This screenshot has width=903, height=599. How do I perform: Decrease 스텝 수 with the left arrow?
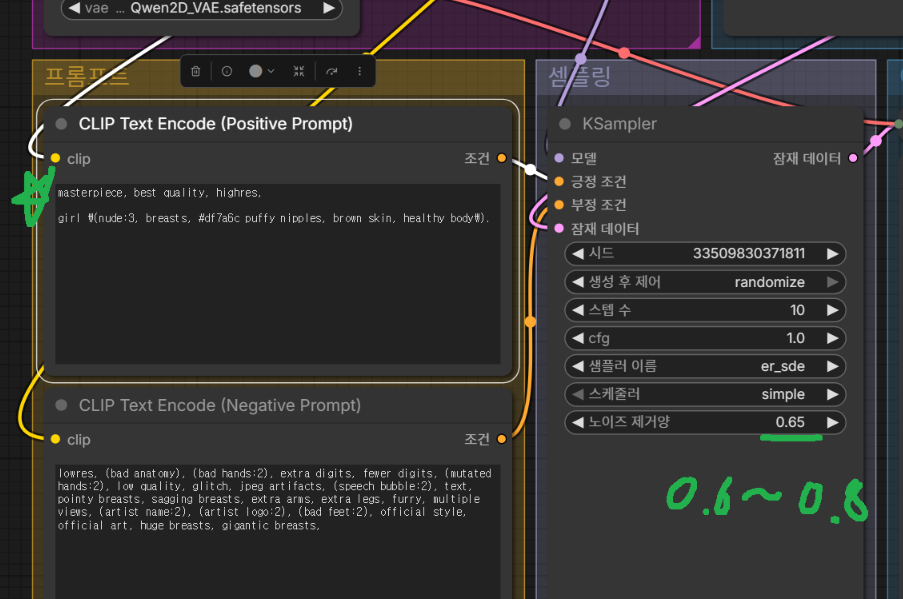(578, 310)
